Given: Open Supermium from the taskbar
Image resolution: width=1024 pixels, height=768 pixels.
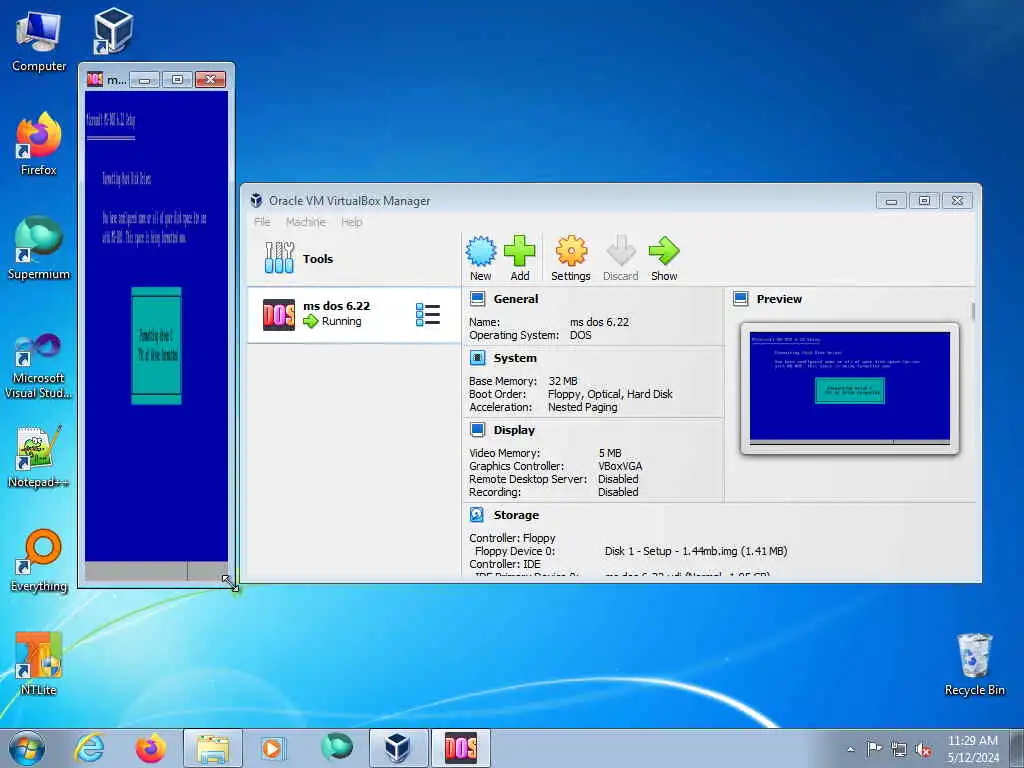Looking at the screenshot, I should click(337, 747).
